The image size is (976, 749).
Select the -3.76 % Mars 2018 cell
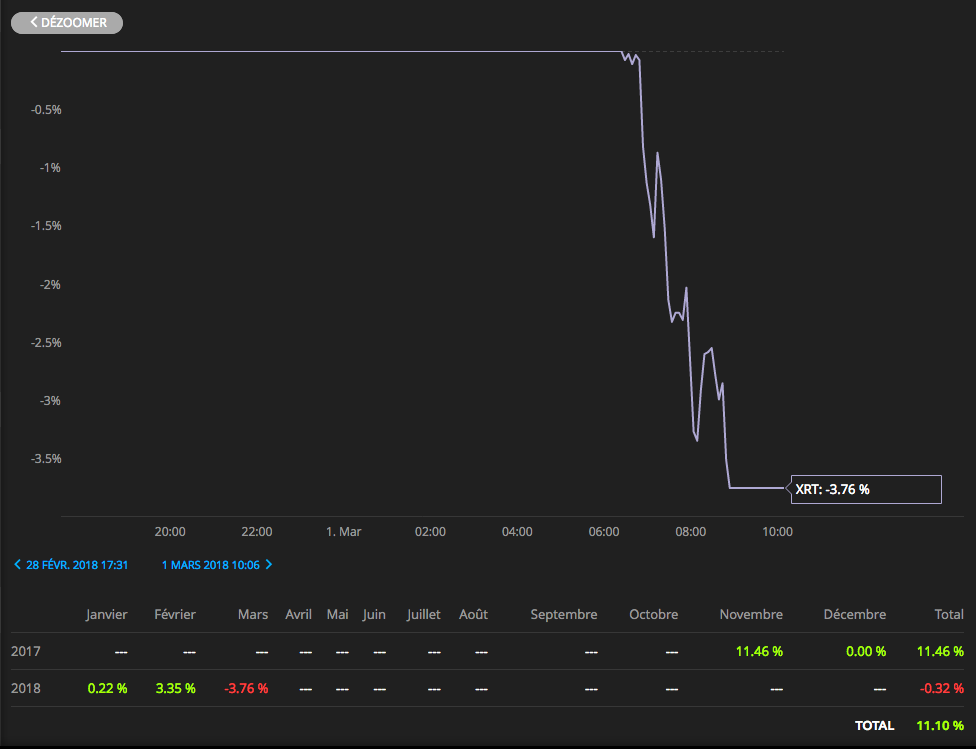click(x=246, y=689)
